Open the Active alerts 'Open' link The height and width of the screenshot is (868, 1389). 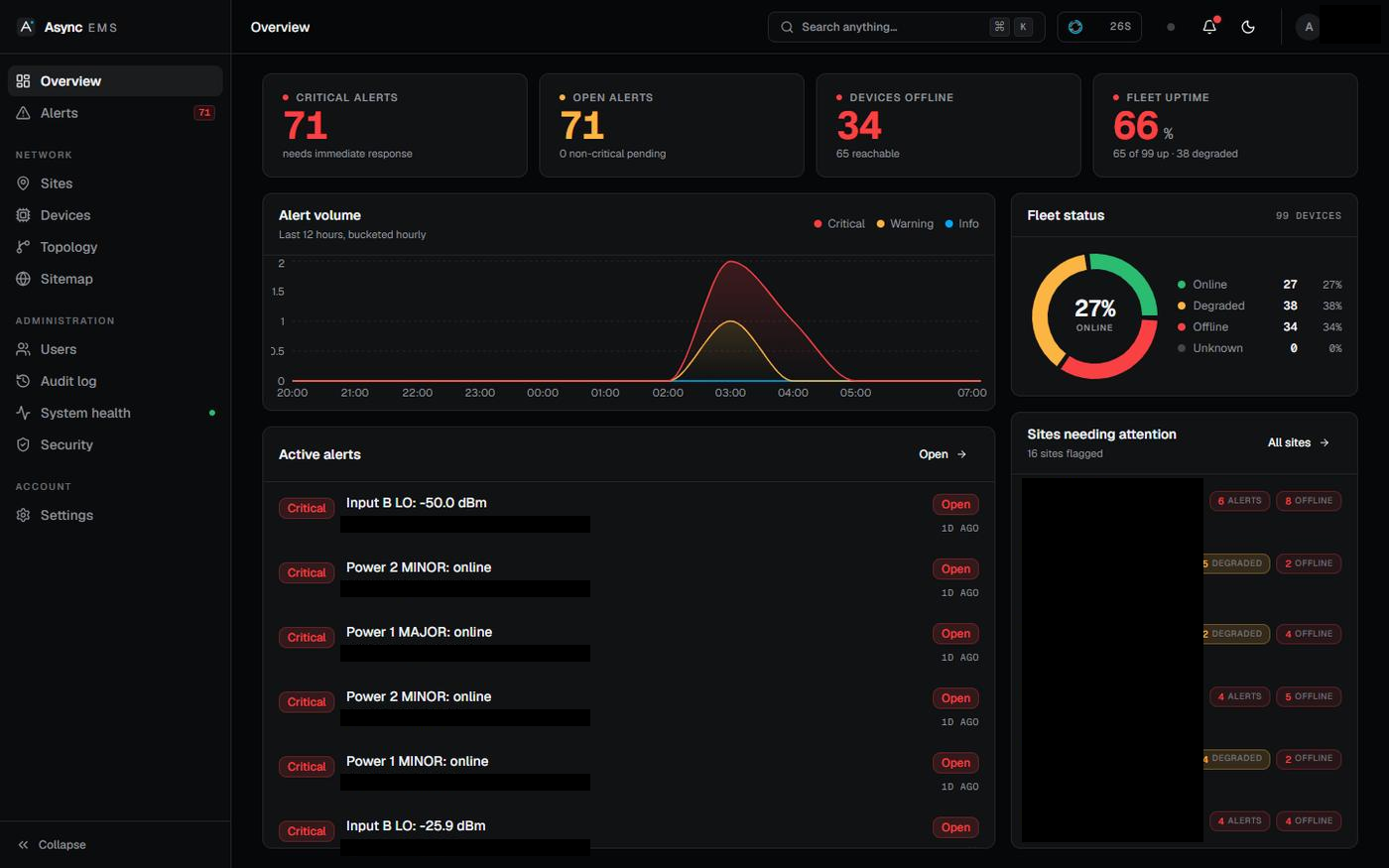[943, 454]
